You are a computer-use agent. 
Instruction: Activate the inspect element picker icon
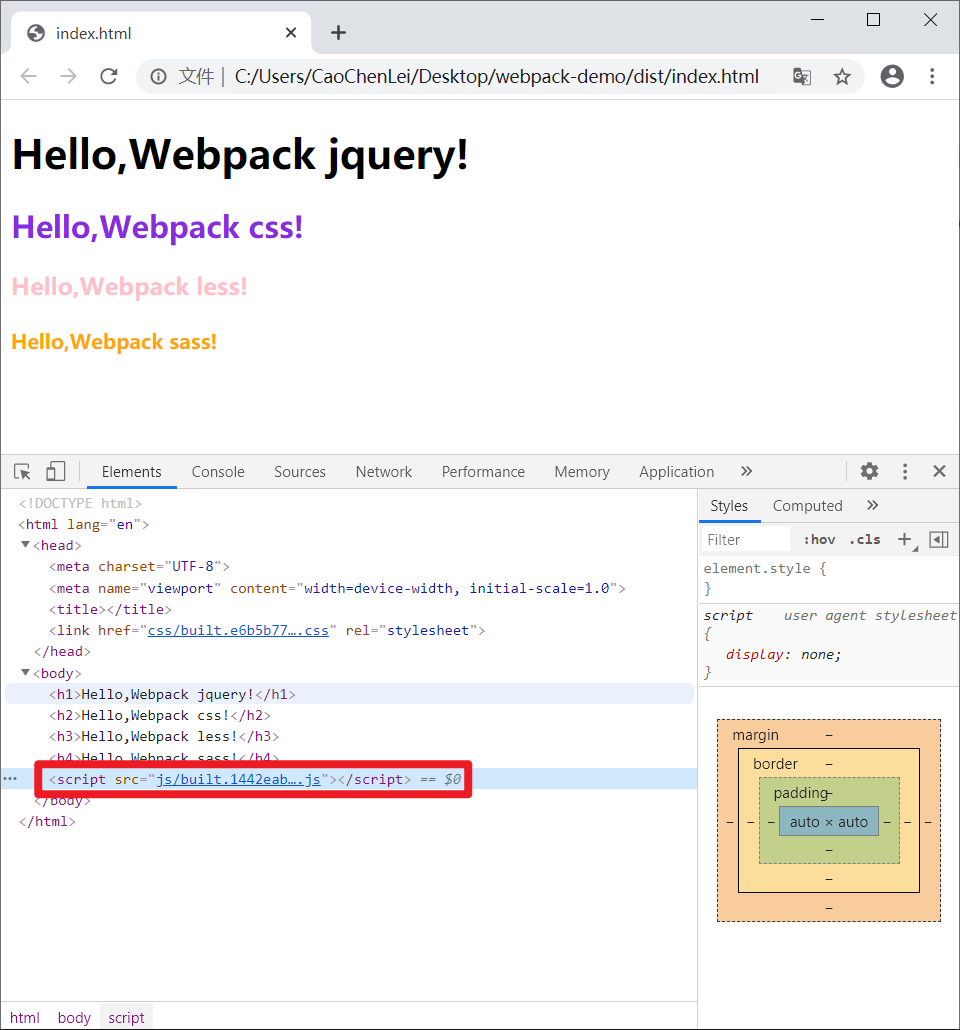pyautogui.click(x=22, y=472)
